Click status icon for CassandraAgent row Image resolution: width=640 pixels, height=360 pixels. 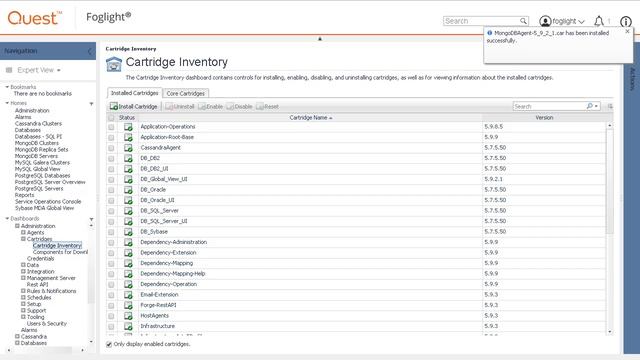pos(128,148)
